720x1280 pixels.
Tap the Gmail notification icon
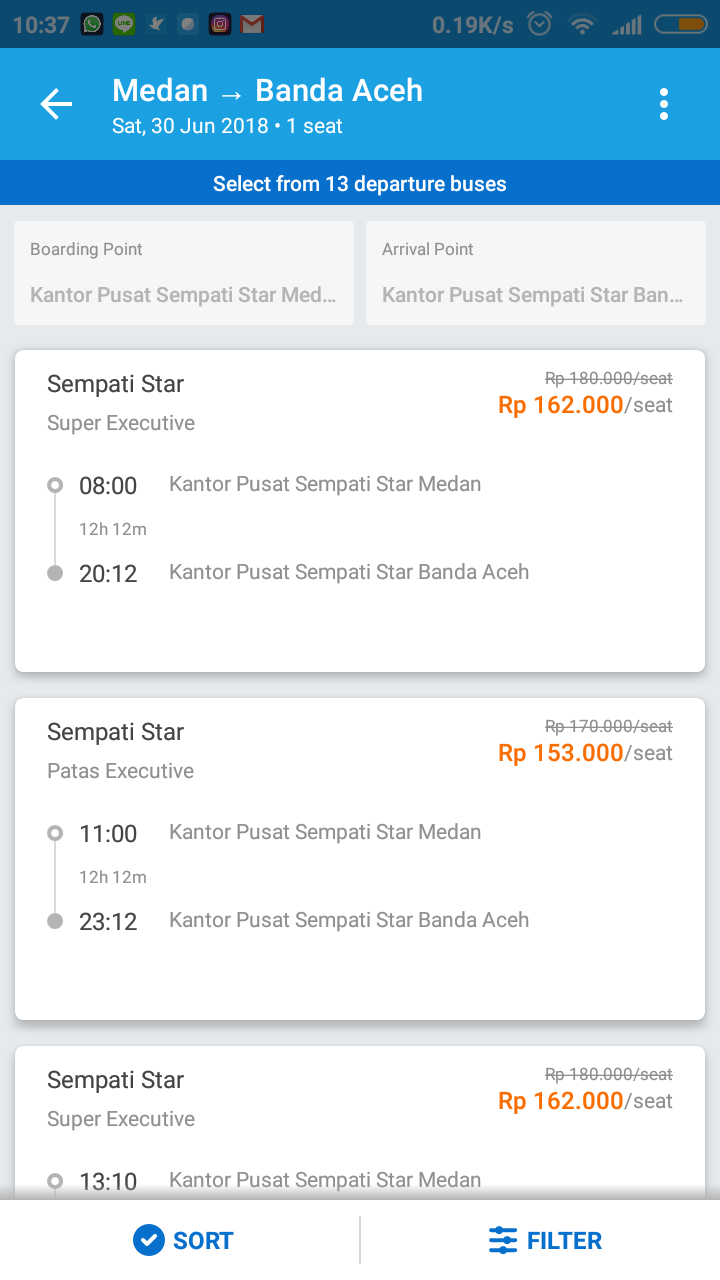[x=252, y=24]
